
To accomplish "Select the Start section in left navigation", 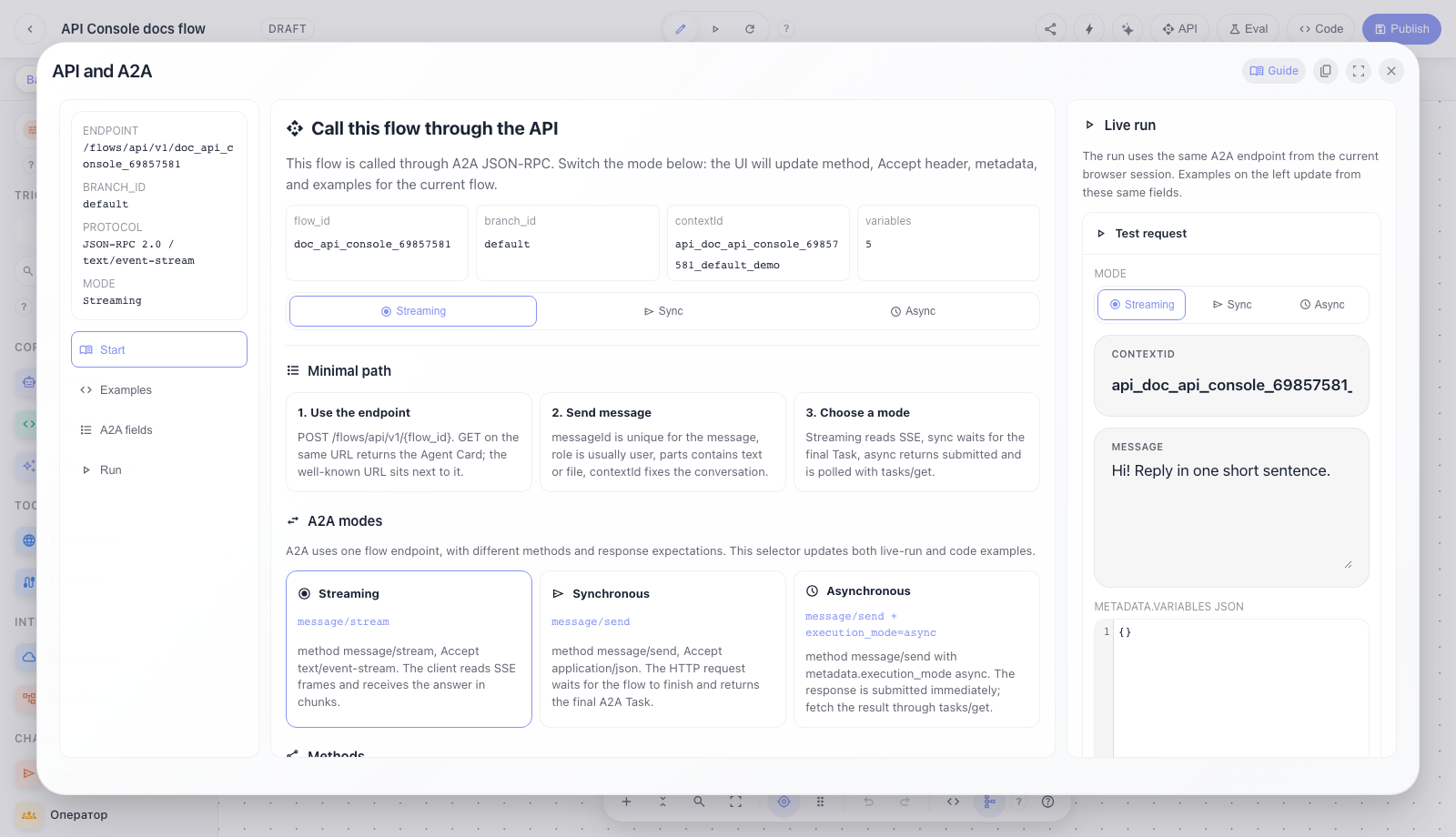I will pyautogui.click(x=159, y=349).
